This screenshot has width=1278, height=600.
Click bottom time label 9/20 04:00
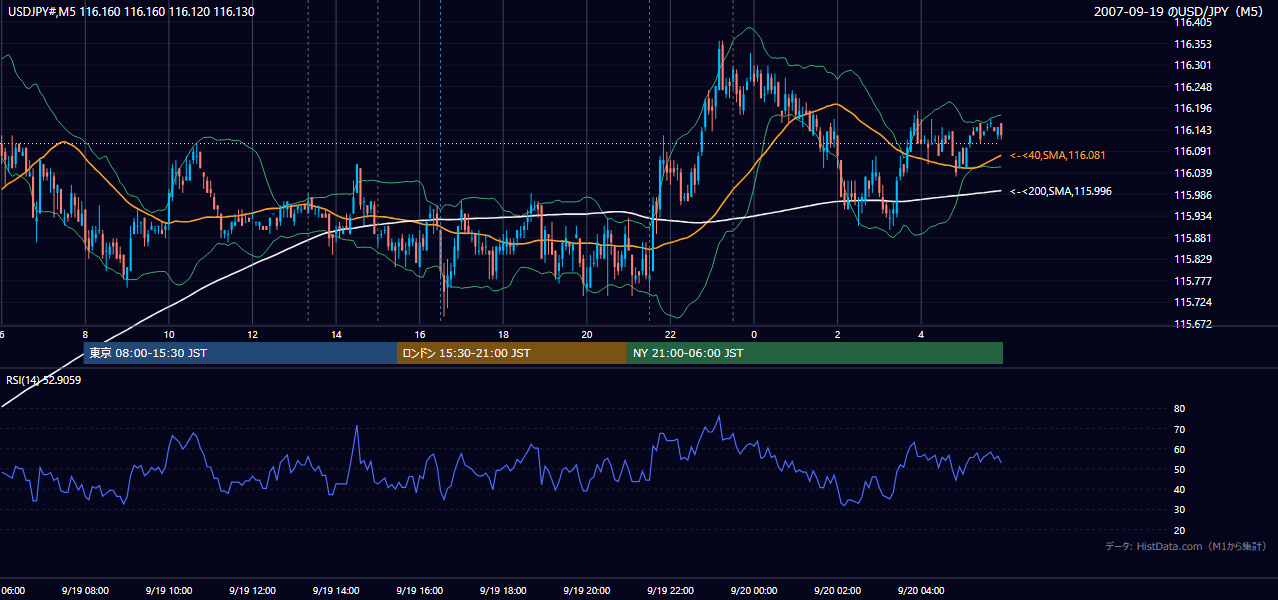tap(921, 591)
